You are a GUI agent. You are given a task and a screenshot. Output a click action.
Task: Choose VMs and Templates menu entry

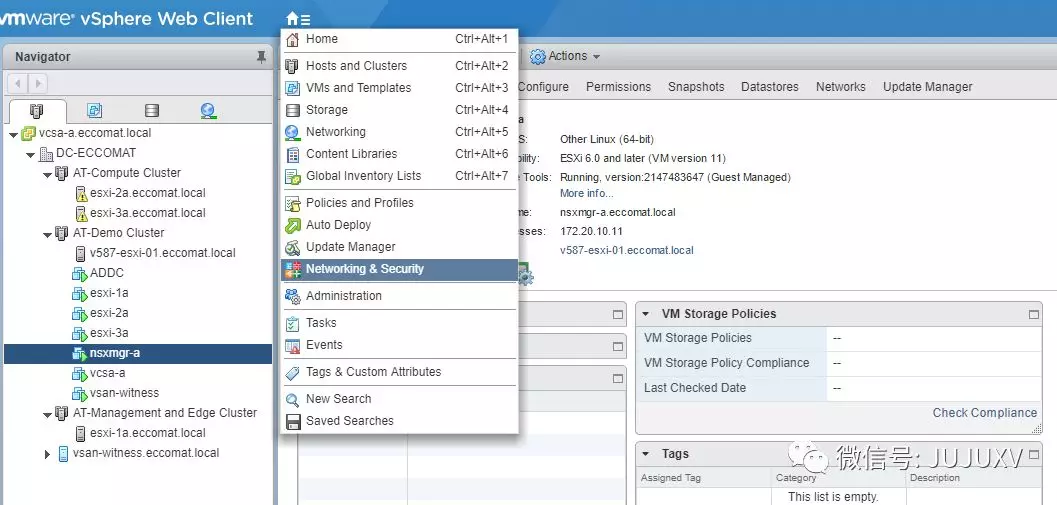click(399, 88)
